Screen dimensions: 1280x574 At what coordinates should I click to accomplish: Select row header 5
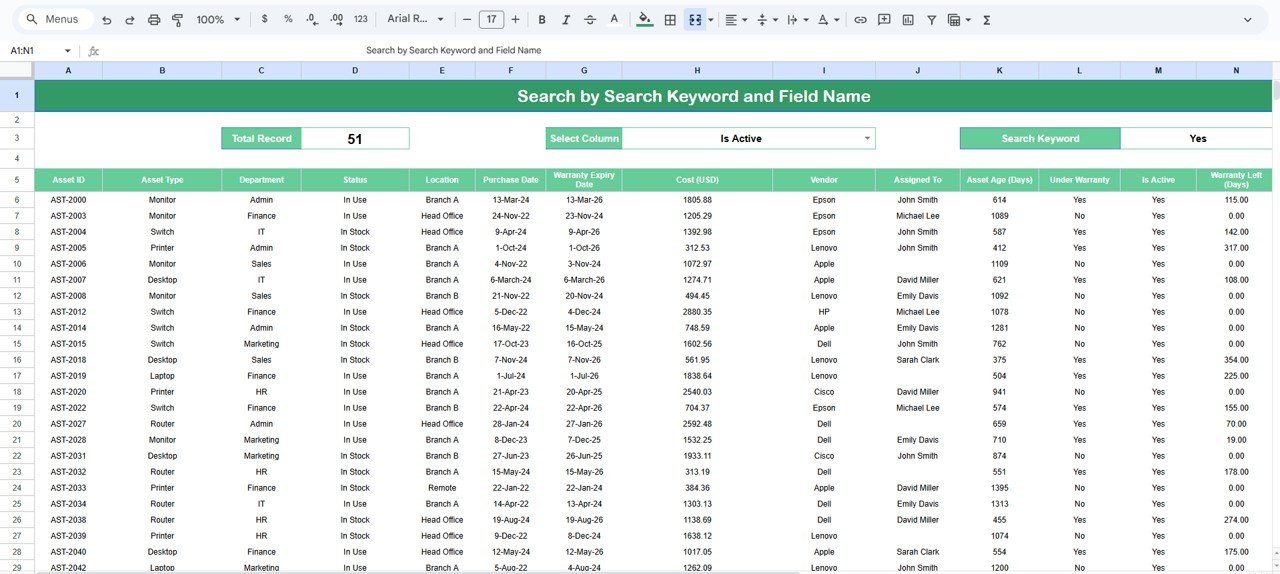pyautogui.click(x=17, y=180)
